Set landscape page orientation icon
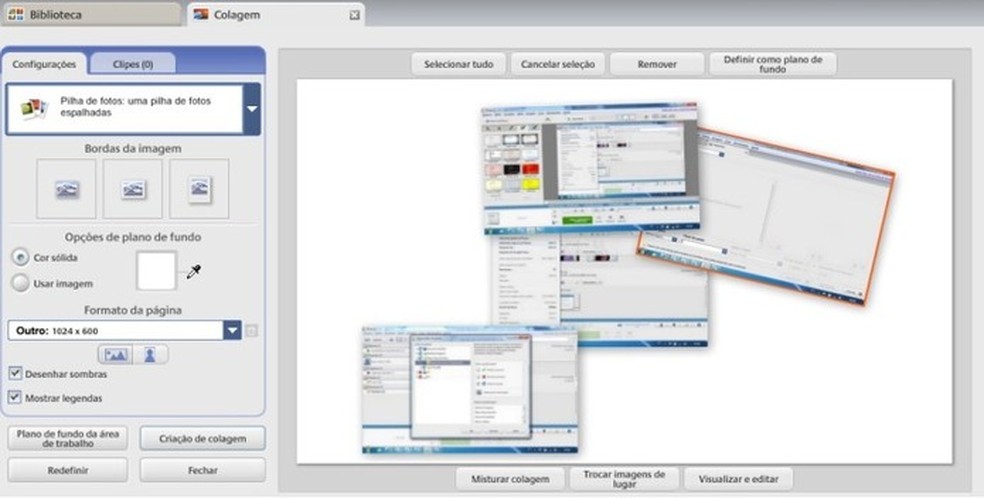Screen dimensions: 984x498 tap(115, 354)
